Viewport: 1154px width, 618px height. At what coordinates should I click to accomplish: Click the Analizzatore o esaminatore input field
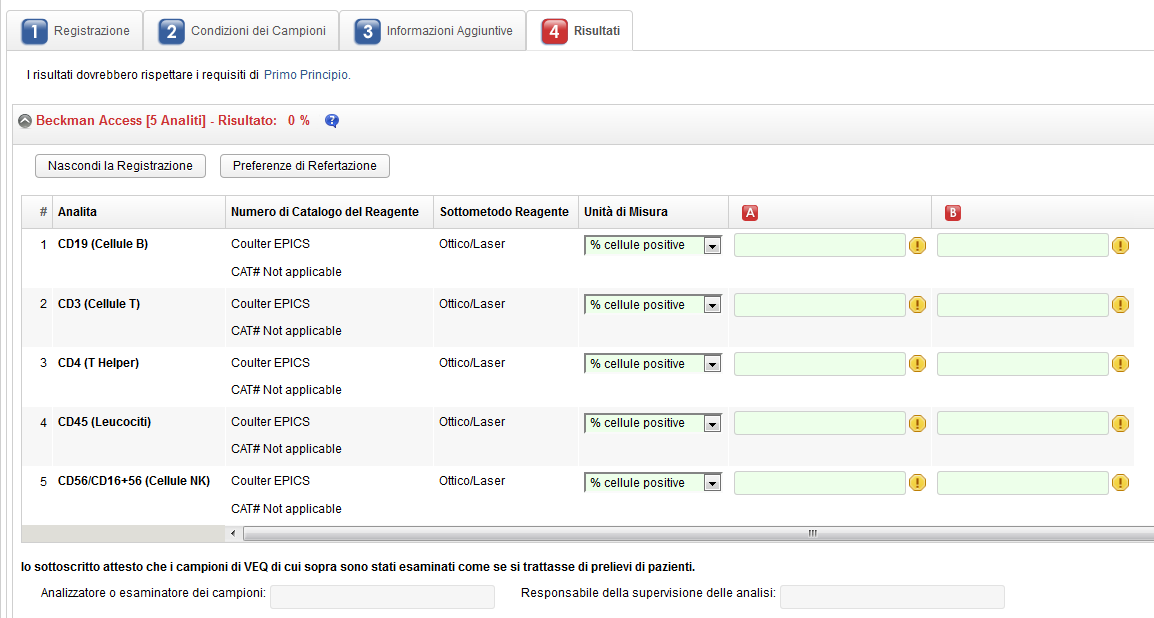pyautogui.click(x=382, y=597)
